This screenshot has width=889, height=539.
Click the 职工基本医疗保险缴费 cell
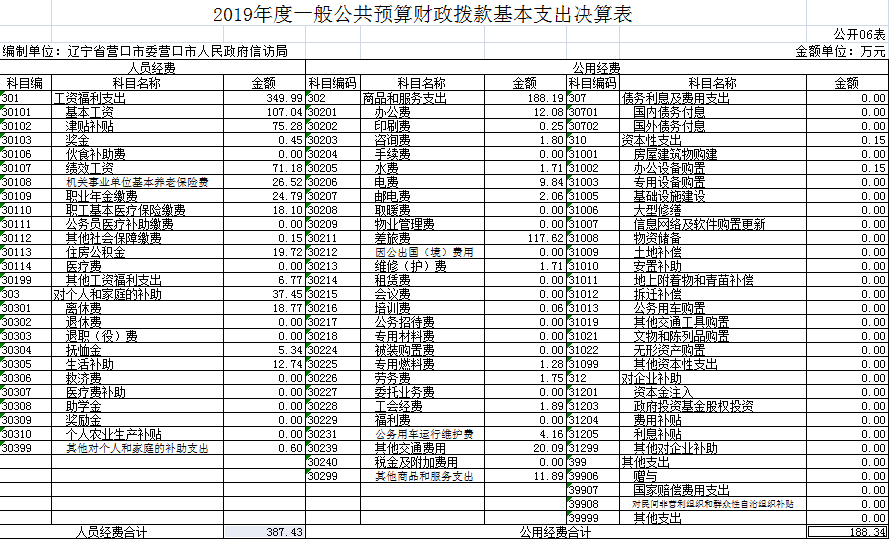coord(138,210)
